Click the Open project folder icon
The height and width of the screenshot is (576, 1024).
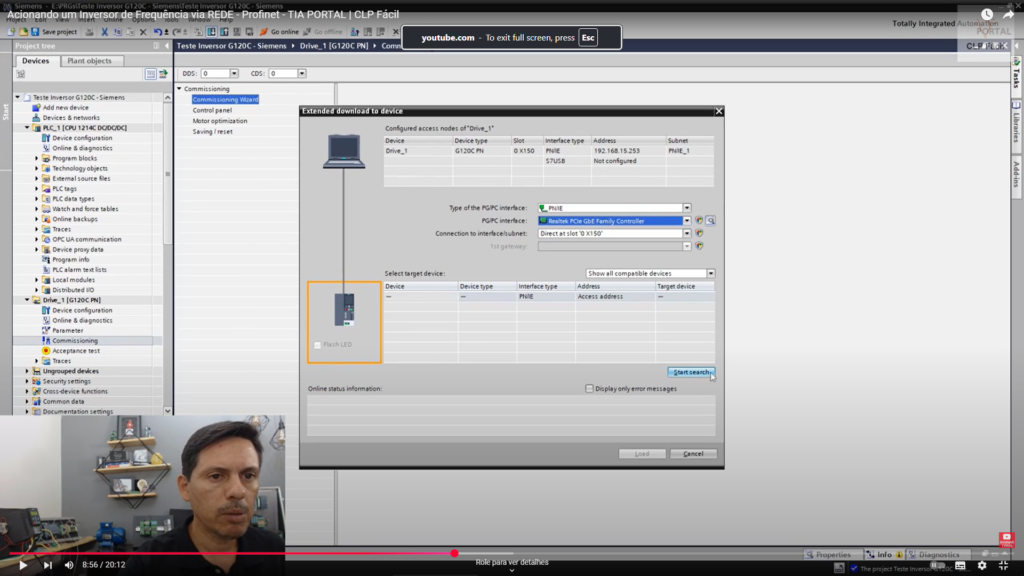point(23,32)
